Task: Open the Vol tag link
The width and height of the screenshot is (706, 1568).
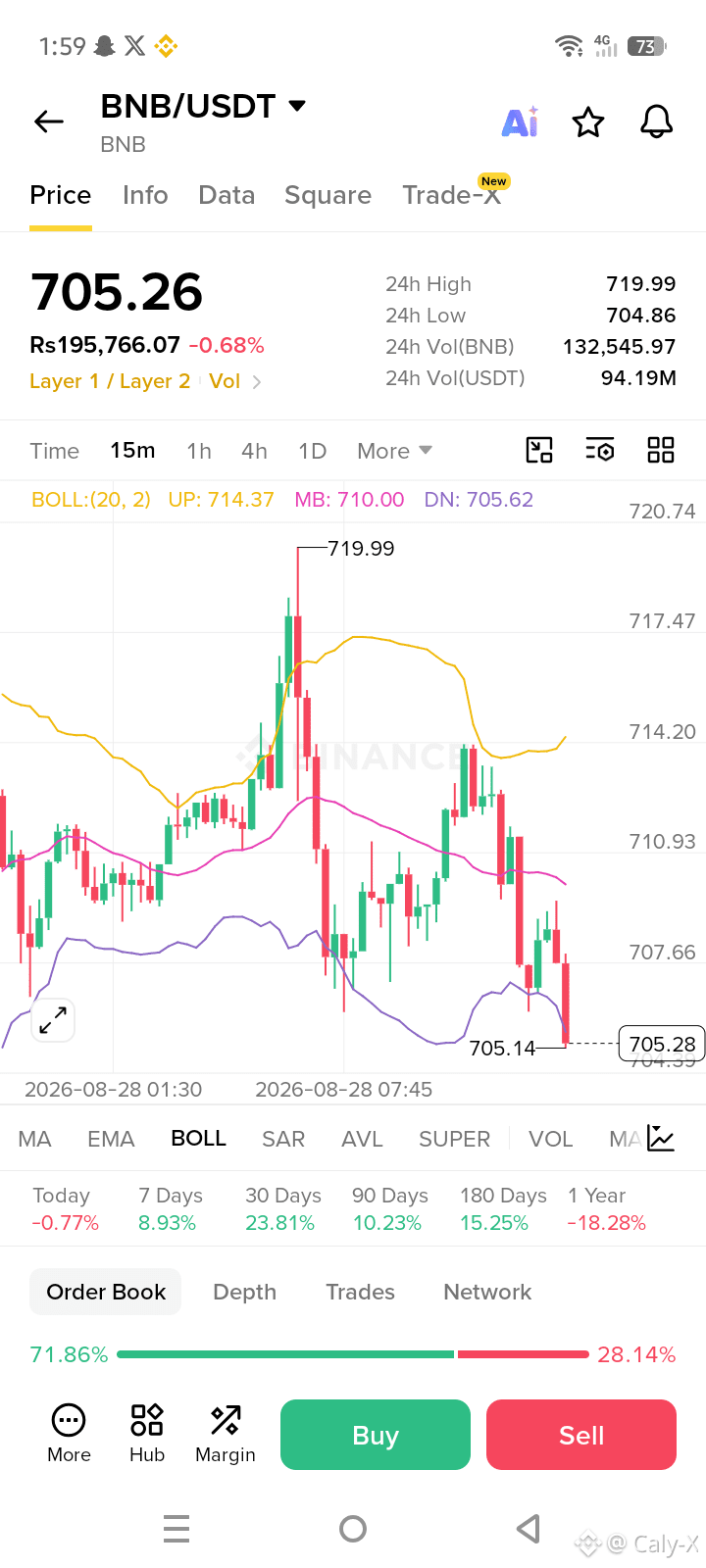Action: tap(225, 381)
